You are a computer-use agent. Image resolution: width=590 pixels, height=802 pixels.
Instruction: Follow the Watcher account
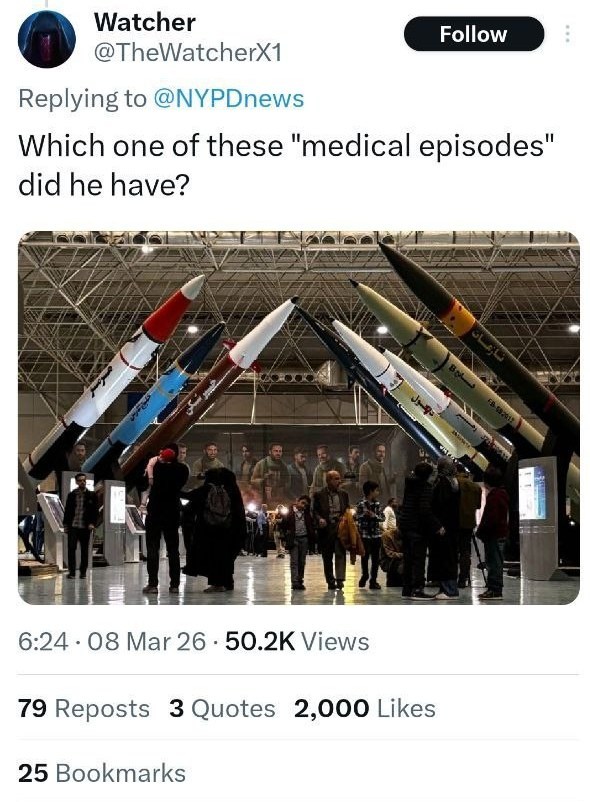tap(473, 34)
